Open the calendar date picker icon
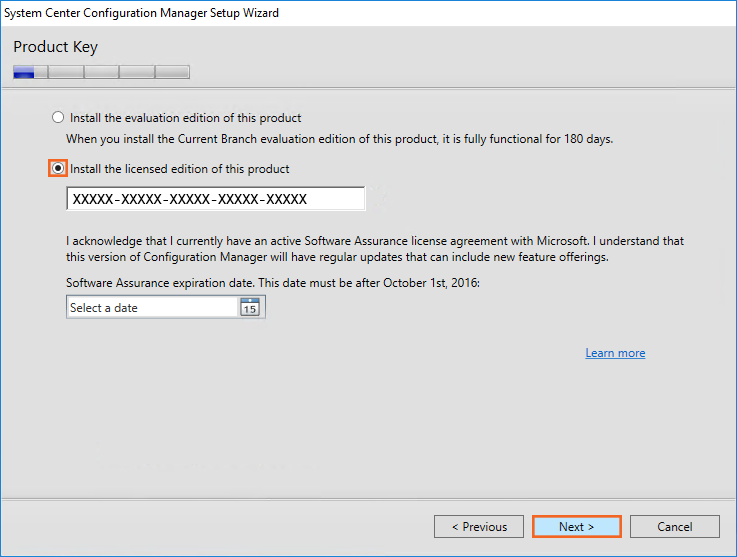737x557 pixels. coord(250,308)
